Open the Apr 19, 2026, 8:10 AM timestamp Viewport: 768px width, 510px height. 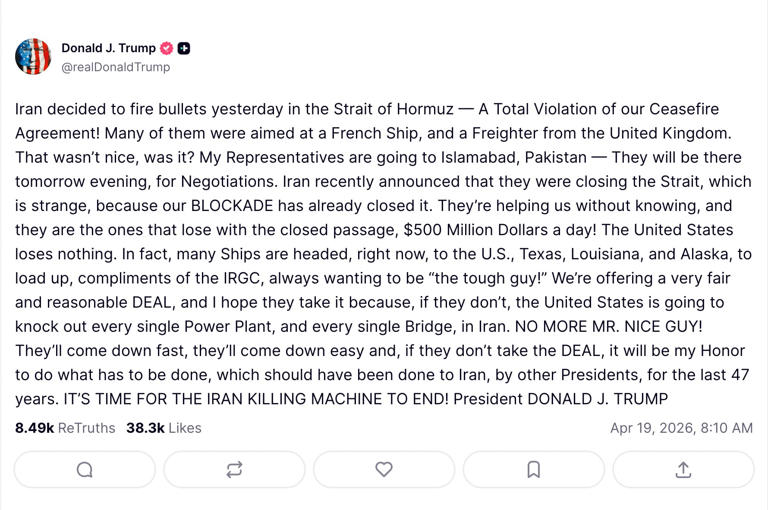[x=681, y=428]
